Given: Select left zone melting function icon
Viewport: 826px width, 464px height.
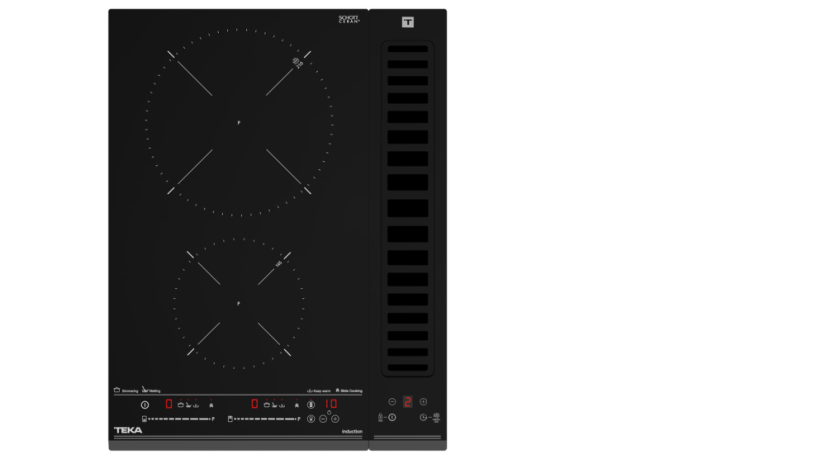Looking at the screenshot, I should tap(189, 405).
